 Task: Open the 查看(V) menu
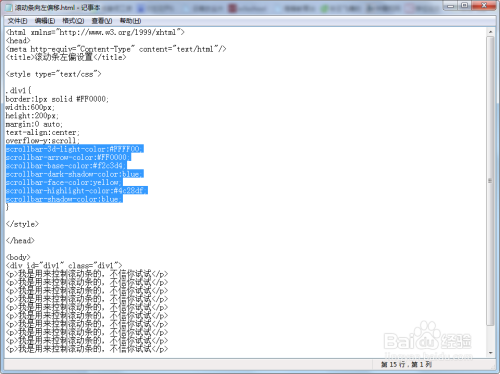click(x=102, y=21)
